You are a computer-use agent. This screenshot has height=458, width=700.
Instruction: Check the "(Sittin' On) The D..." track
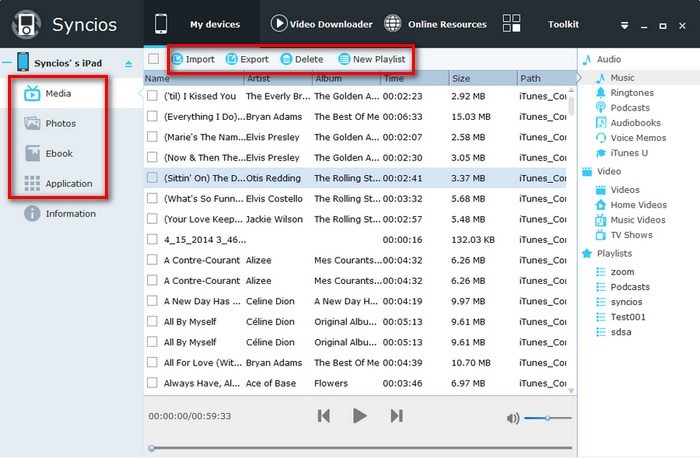(152, 178)
